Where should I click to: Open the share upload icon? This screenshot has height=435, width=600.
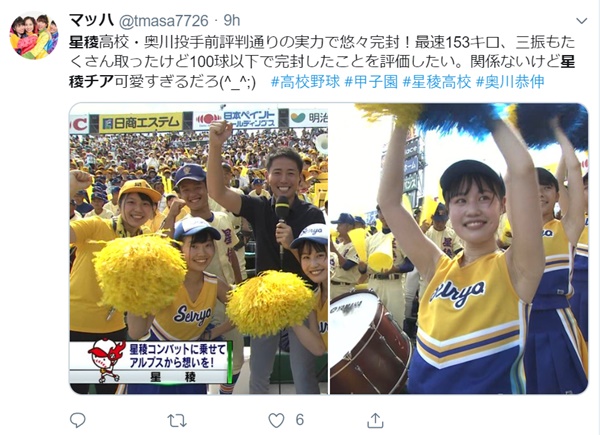pyautogui.click(x=375, y=420)
